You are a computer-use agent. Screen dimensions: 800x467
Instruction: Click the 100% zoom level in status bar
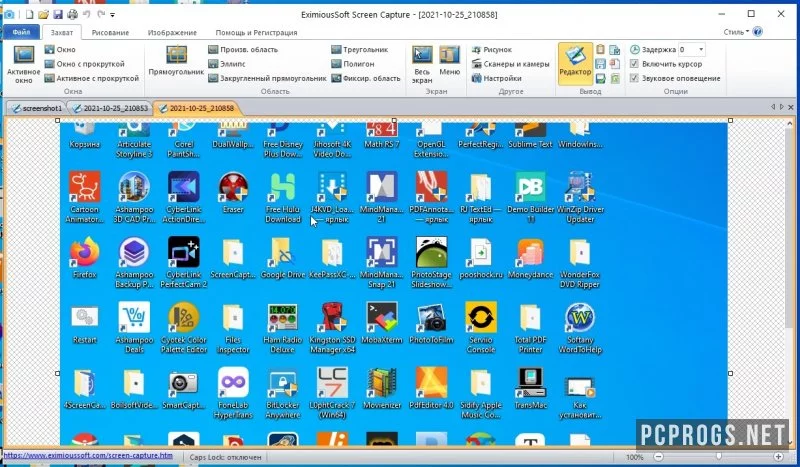point(635,457)
